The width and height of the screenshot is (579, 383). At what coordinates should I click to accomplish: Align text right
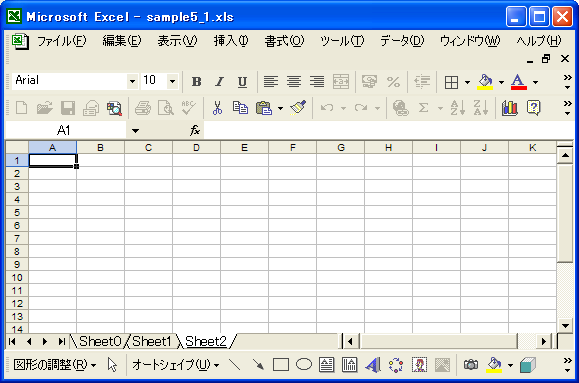click(x=317, y=82)
